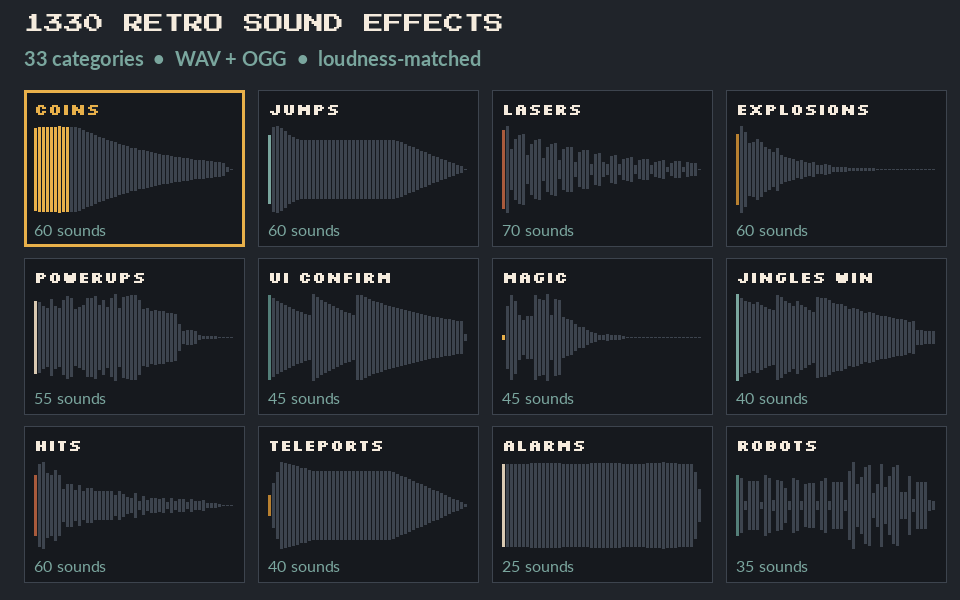Select the Jingles Win category card
Image resolution: width=960 pixels, height=600 pixels.
[836, 336]
